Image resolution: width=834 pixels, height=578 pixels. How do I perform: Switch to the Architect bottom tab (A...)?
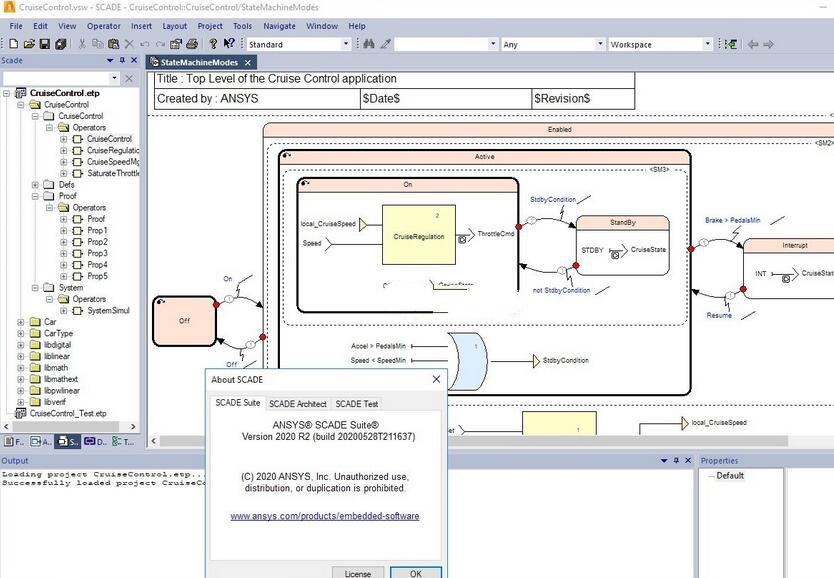click(40, 441)
